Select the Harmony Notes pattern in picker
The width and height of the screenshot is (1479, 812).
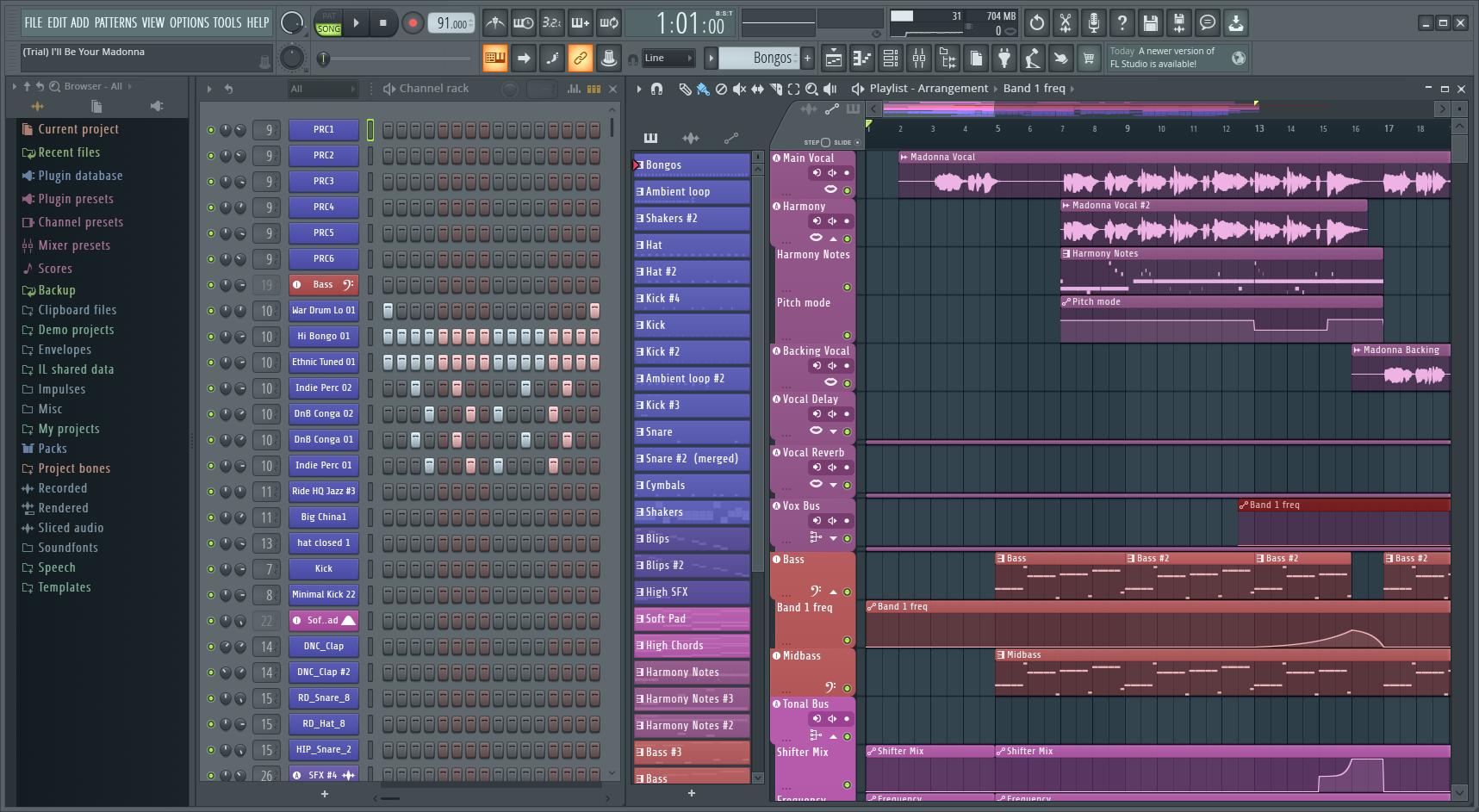[x=691, y=673]
